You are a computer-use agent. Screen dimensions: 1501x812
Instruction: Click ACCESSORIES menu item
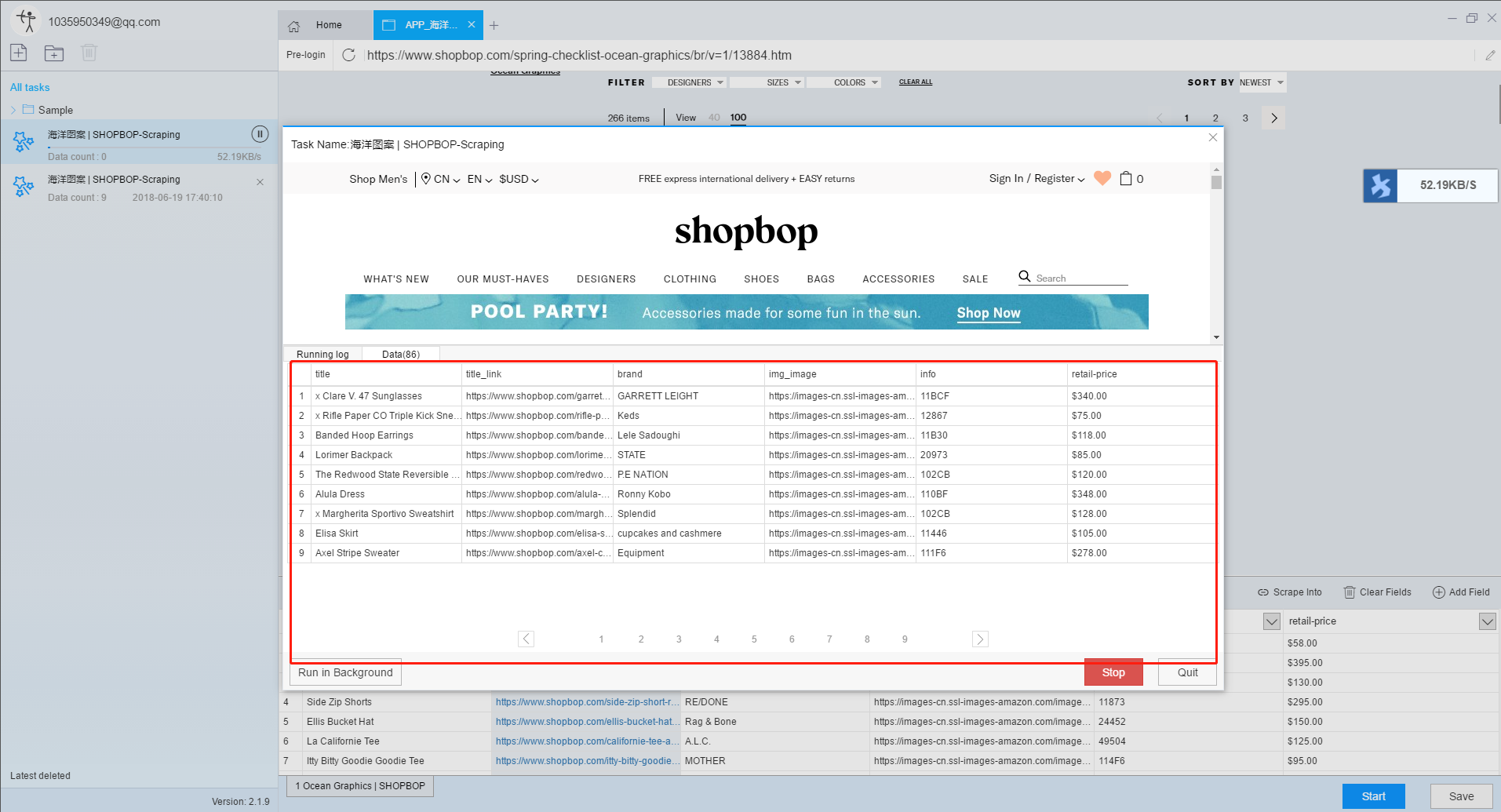pyautogui.click(x=898, y=279)
